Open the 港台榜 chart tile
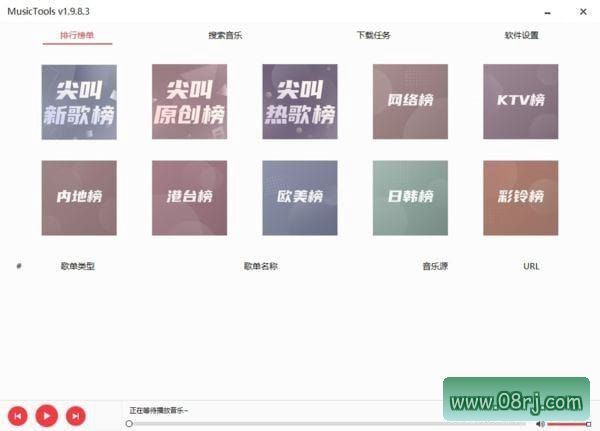This screenshot has width=600, height=431. pyautogui.click(x=189, y=198)
